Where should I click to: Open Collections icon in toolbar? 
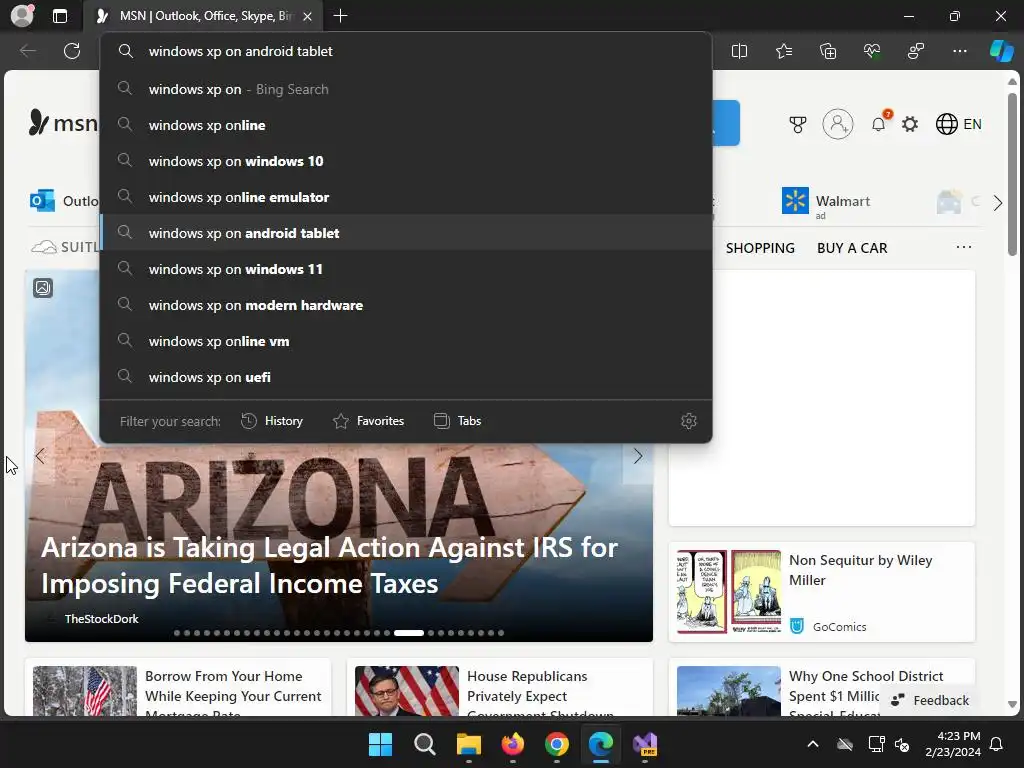pos(827,51)
